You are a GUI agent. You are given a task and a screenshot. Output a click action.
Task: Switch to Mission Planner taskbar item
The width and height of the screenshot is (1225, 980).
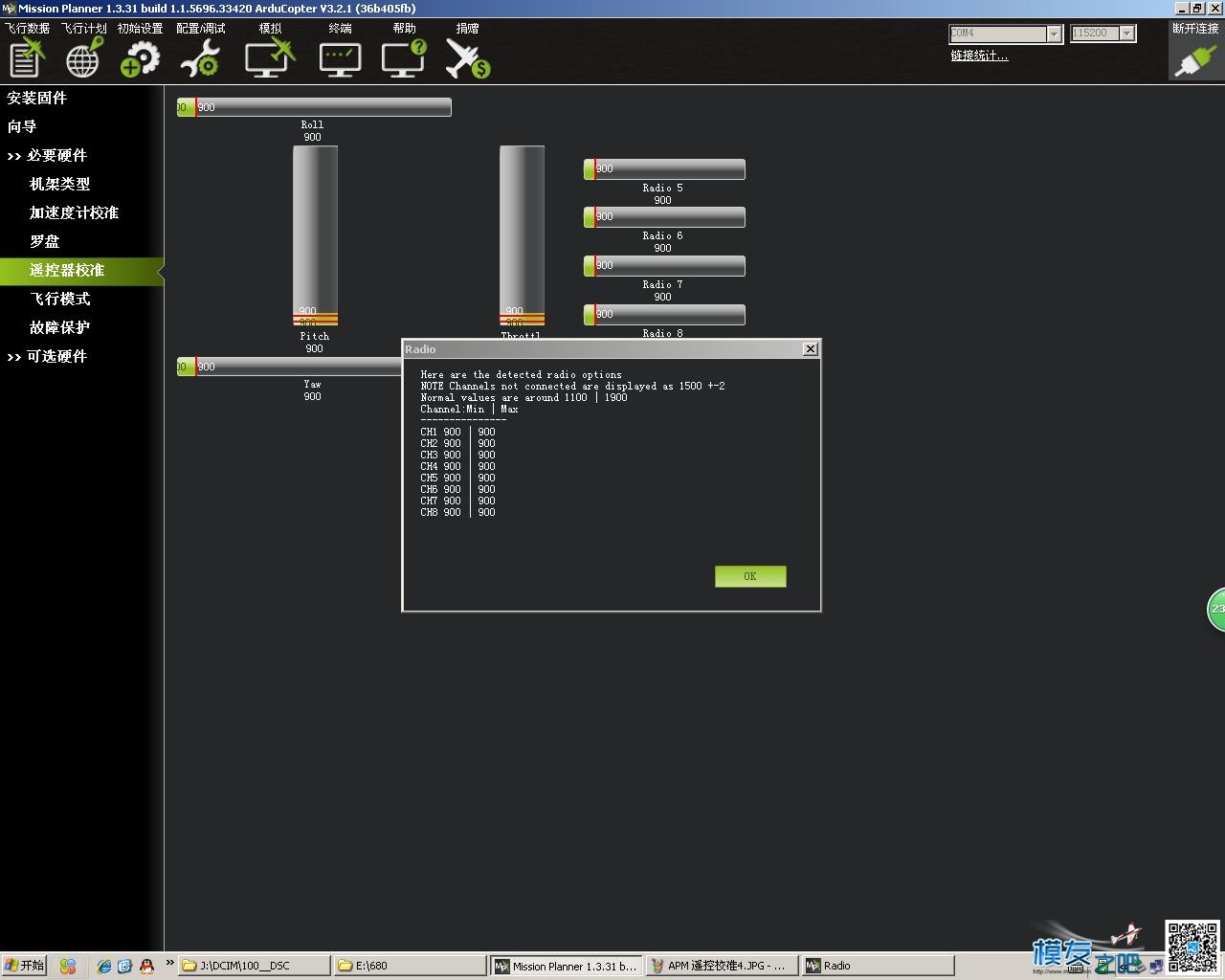pyautogui.click(x=566, y=966)
